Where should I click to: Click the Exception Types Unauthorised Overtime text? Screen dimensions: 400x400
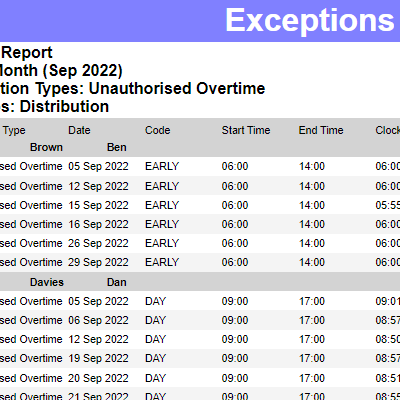(x=132, y=89)
